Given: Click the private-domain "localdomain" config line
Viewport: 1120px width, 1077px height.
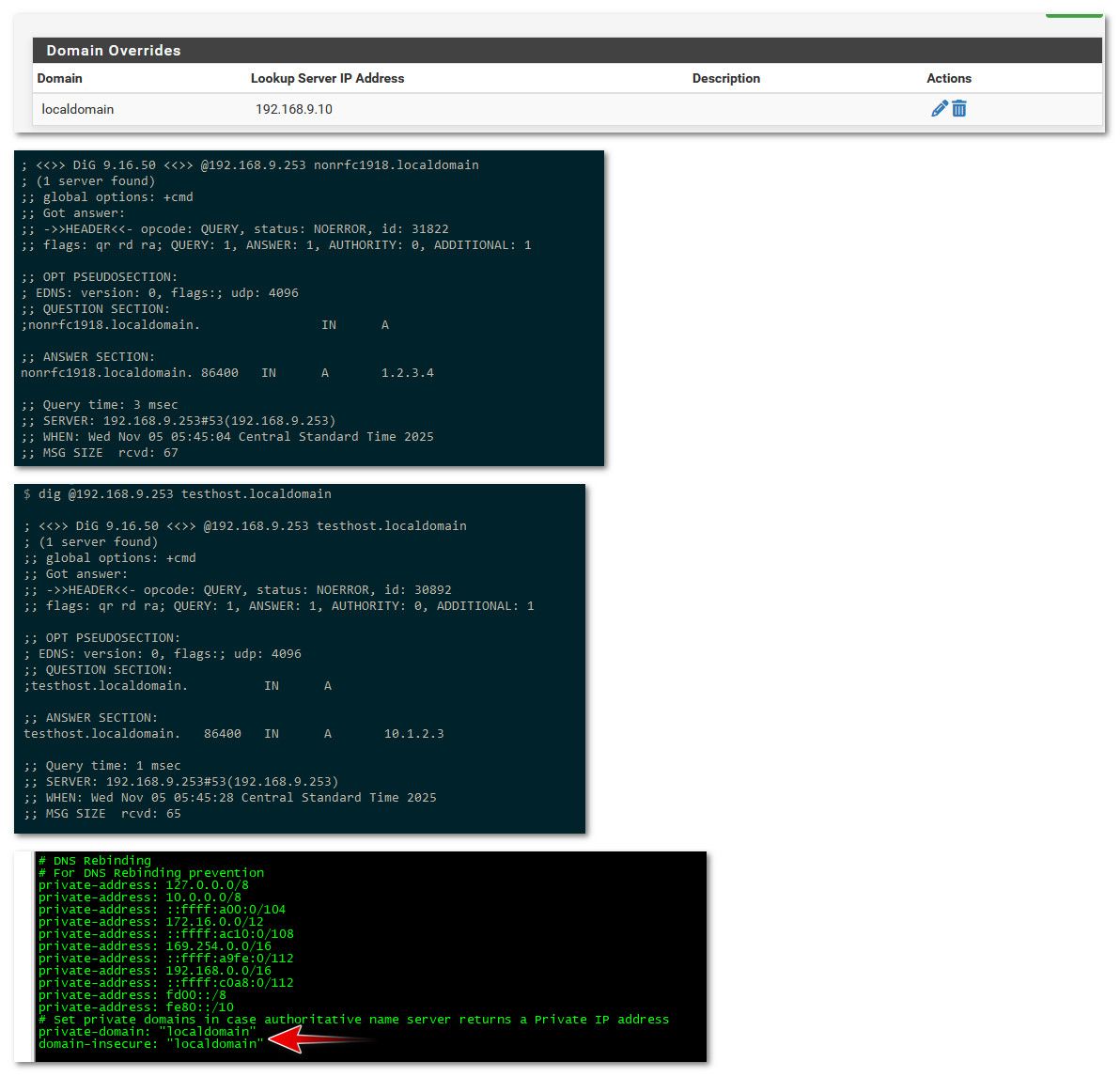Looking at the screenshot, I should pos(147,1032).
